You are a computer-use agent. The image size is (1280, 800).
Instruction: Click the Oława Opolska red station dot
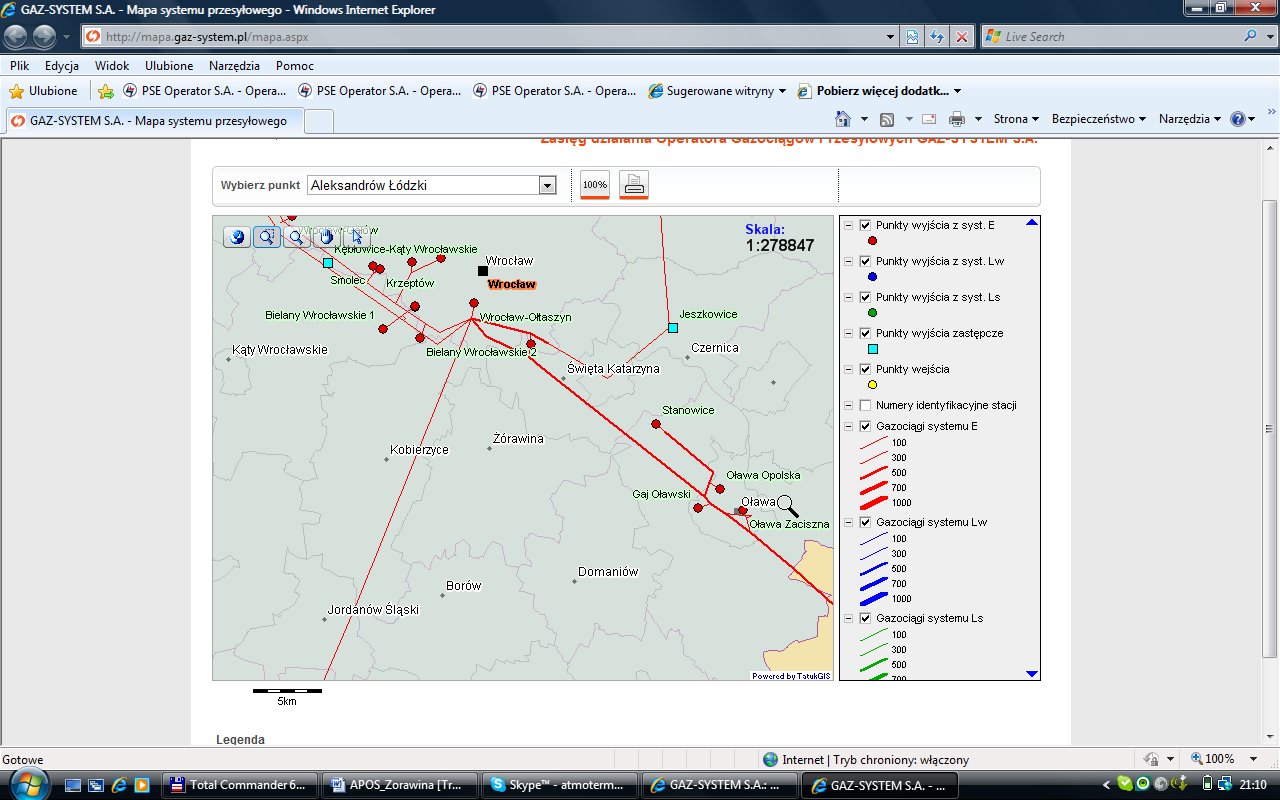tap(720, 489)
